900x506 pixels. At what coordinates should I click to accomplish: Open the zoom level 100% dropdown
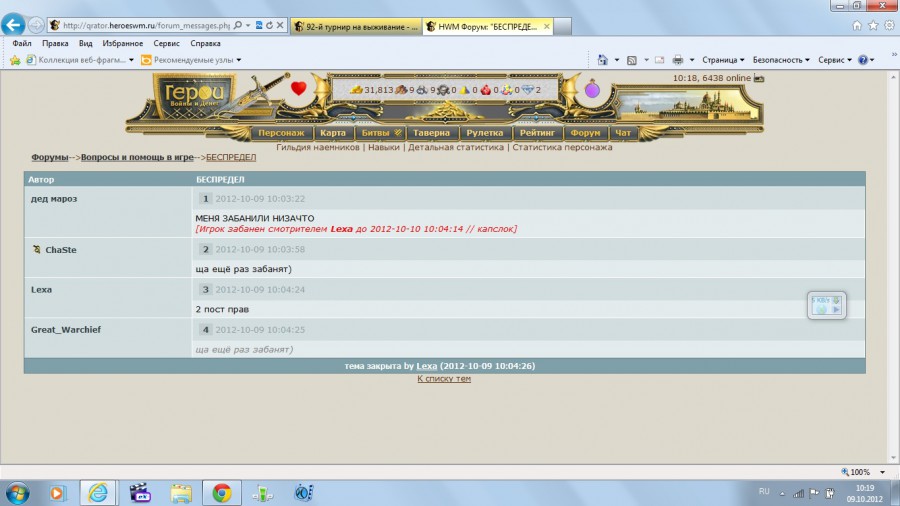tap(864, 471)
